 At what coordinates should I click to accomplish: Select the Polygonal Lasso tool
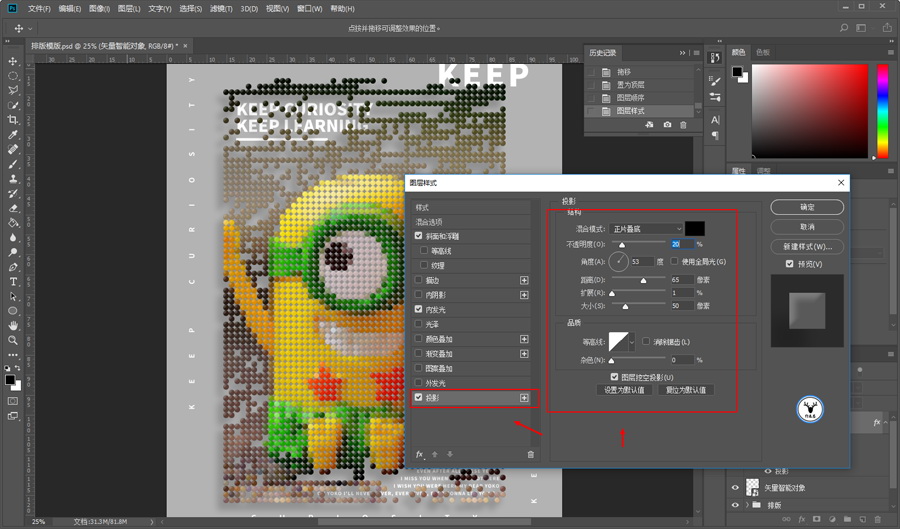13,90
